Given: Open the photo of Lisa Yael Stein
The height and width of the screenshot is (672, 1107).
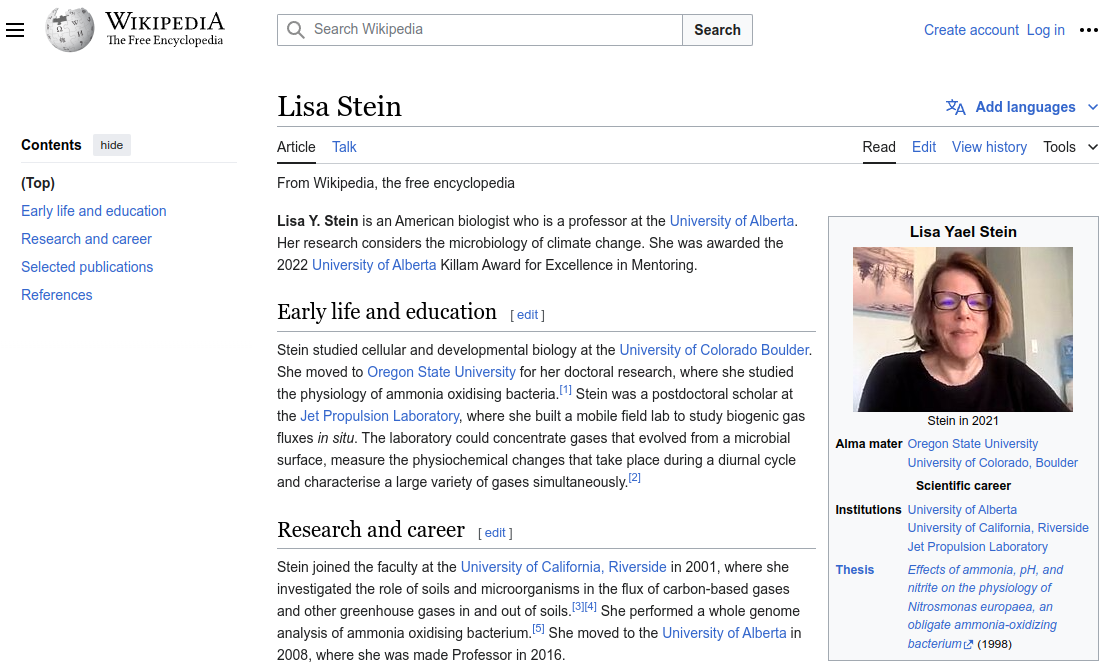Looking at the screenshot, I should (962, 329).
